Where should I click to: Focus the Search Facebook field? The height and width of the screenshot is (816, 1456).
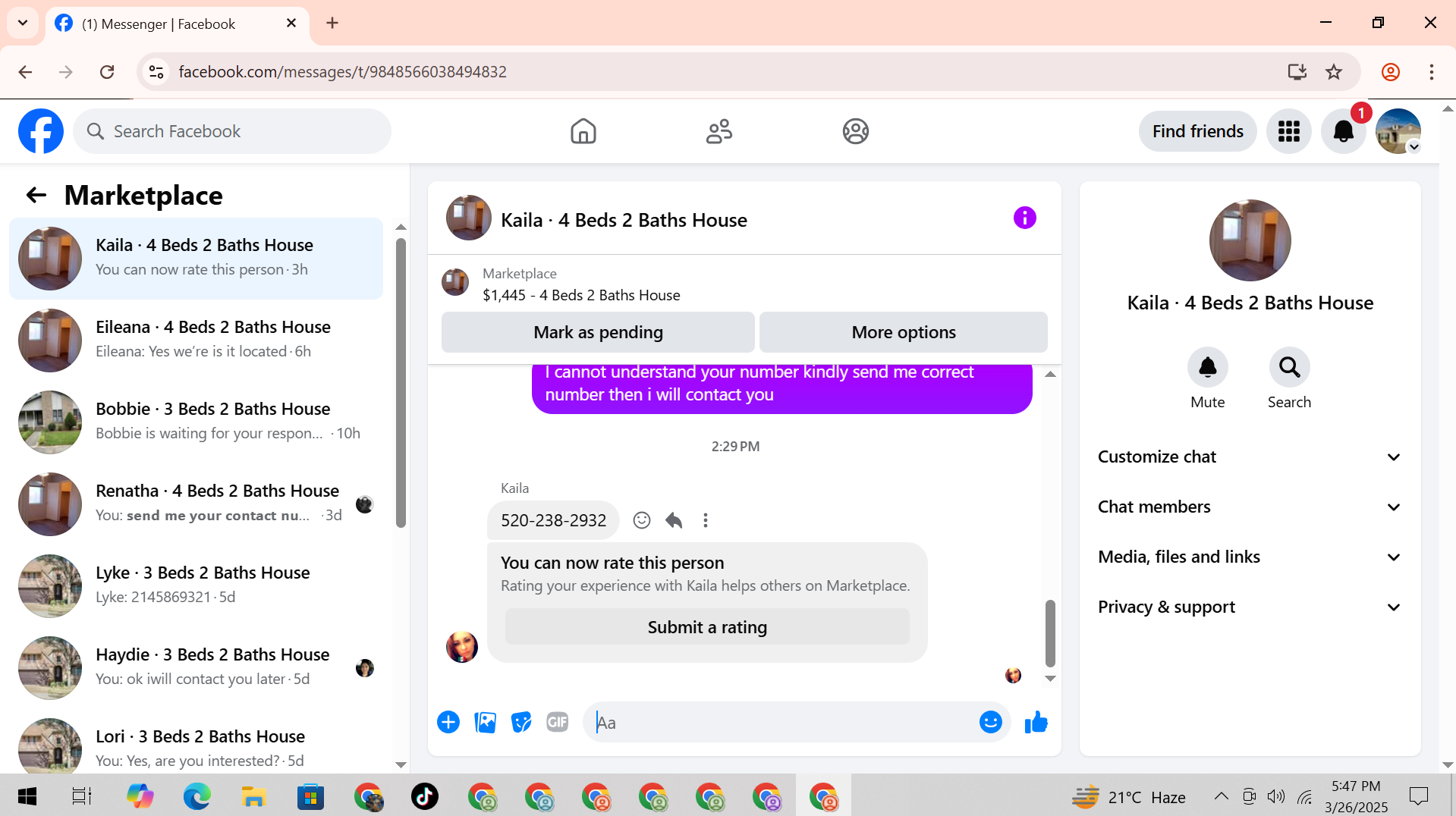(232, 131)
